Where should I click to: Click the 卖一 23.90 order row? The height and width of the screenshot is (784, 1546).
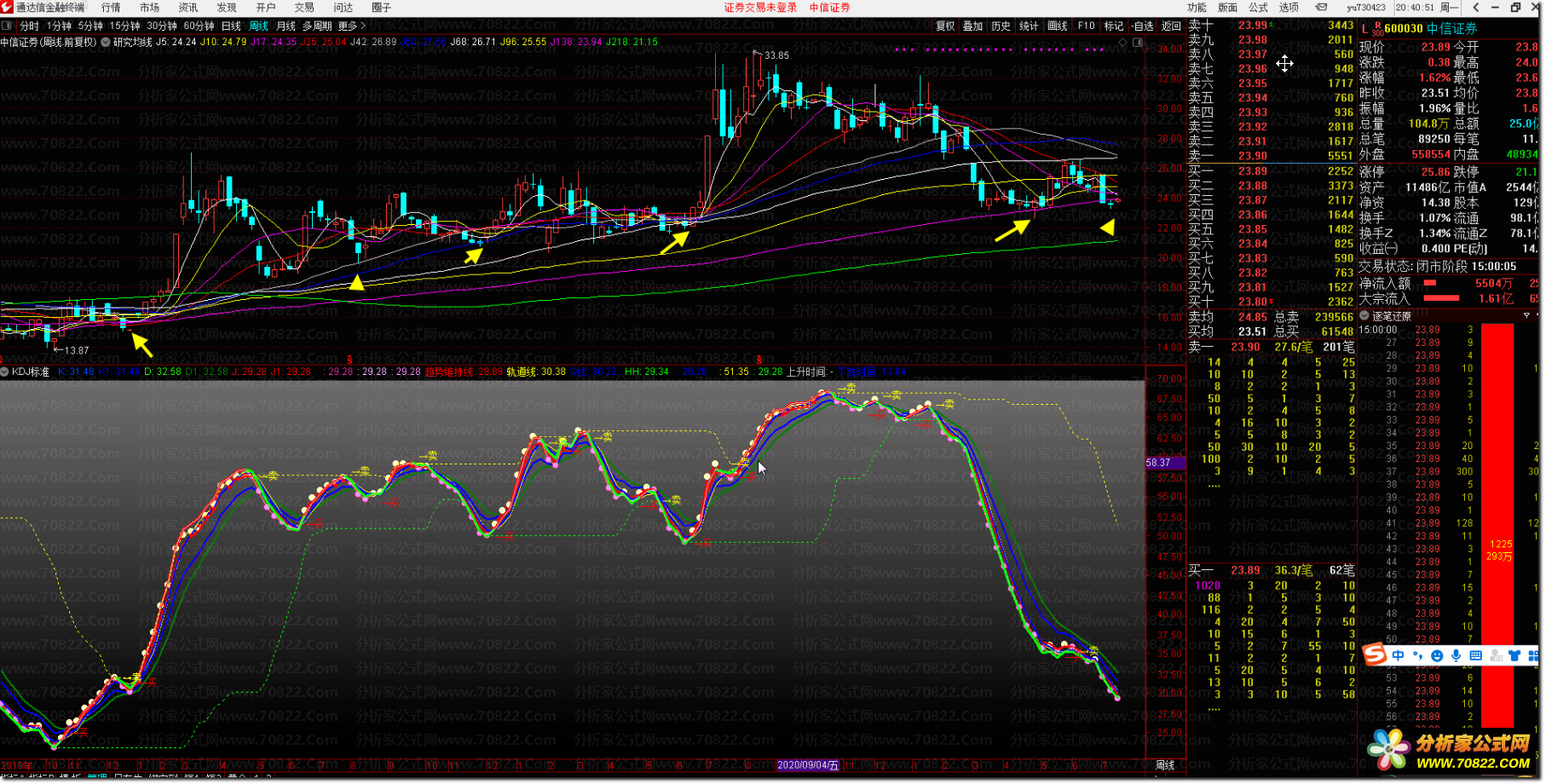1271,156
